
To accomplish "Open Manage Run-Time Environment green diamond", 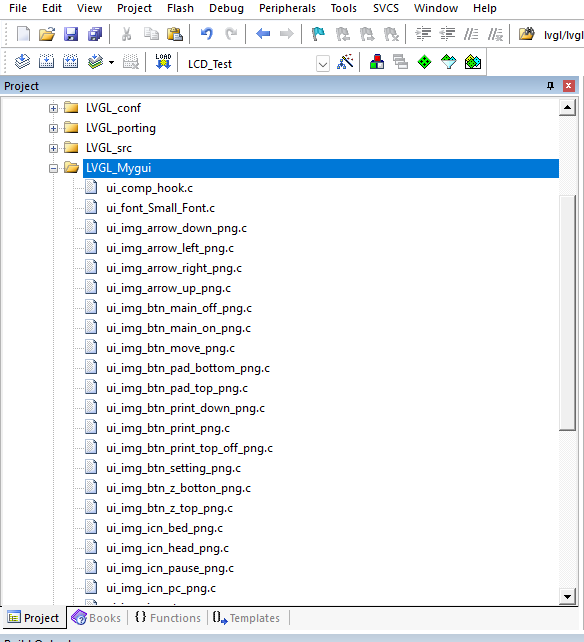I will click(424, 62).
